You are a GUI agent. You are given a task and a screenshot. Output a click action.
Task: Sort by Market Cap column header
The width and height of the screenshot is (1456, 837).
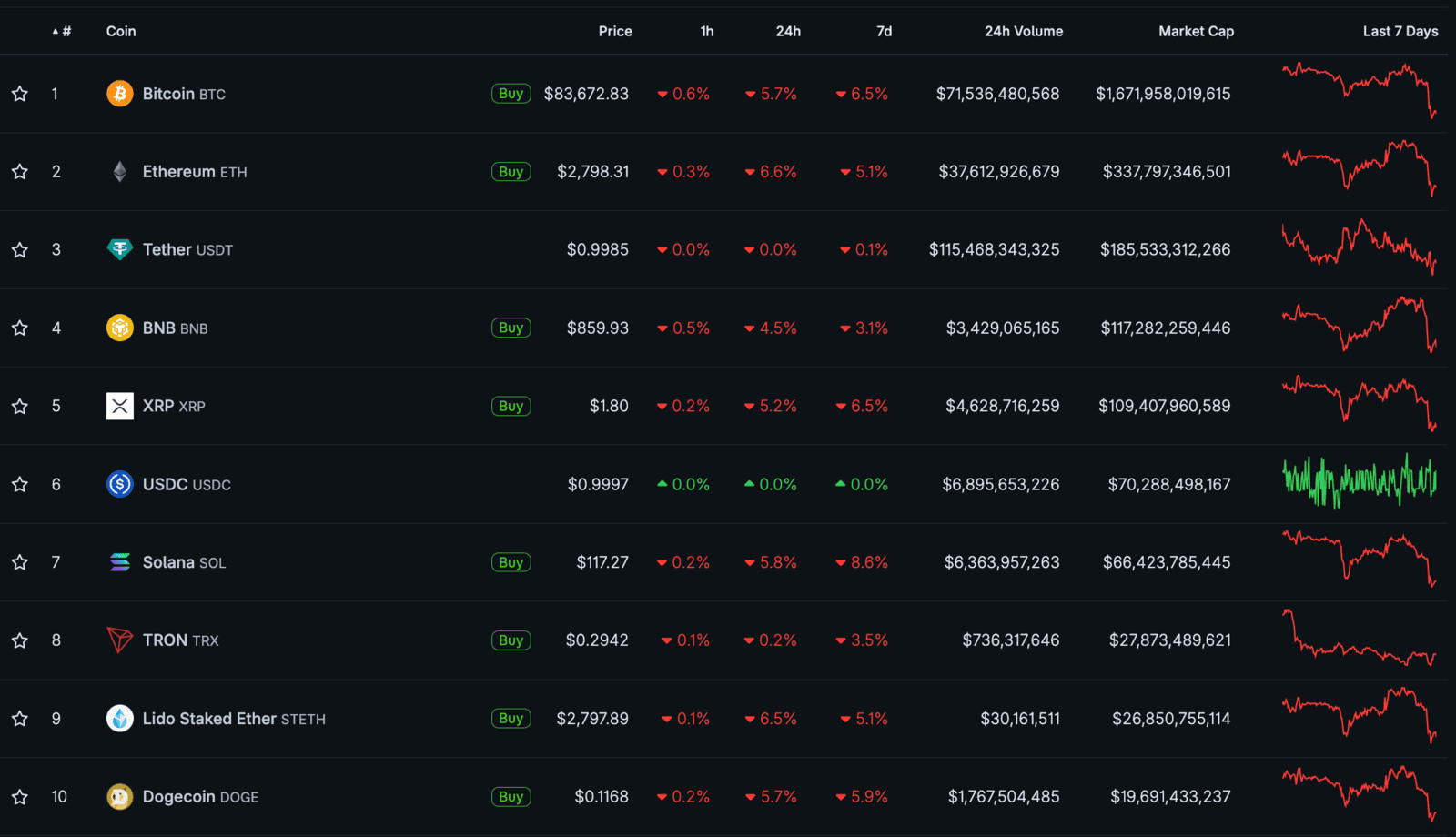coord(1196,31)
